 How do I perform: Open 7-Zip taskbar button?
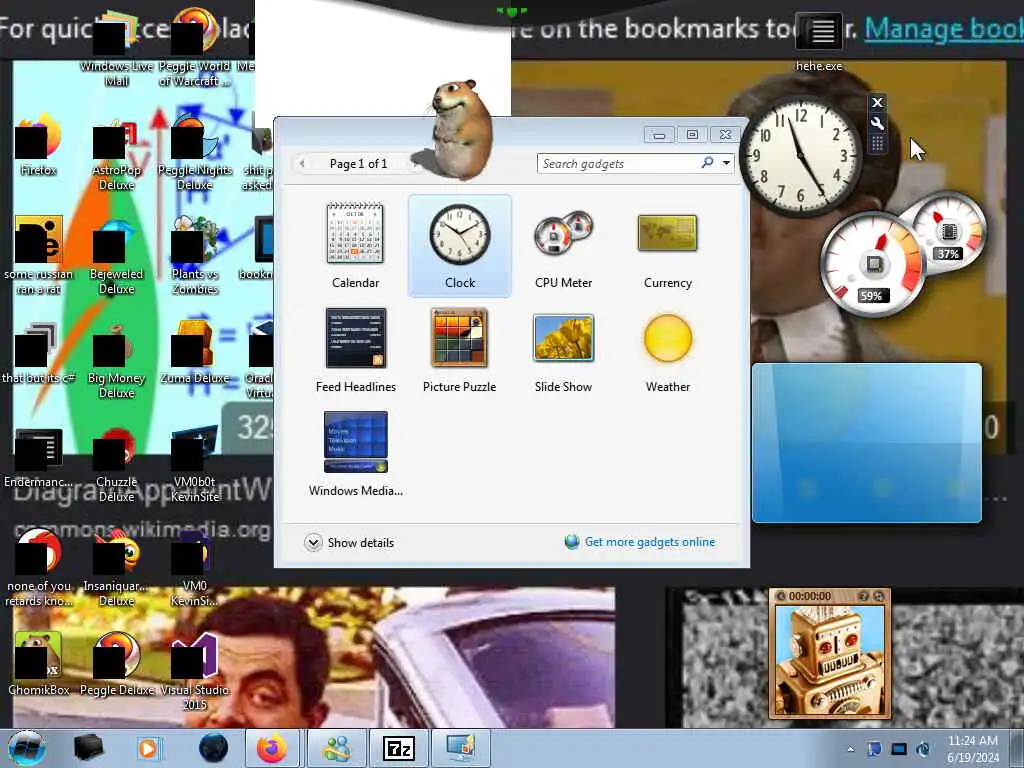(398, 748)
